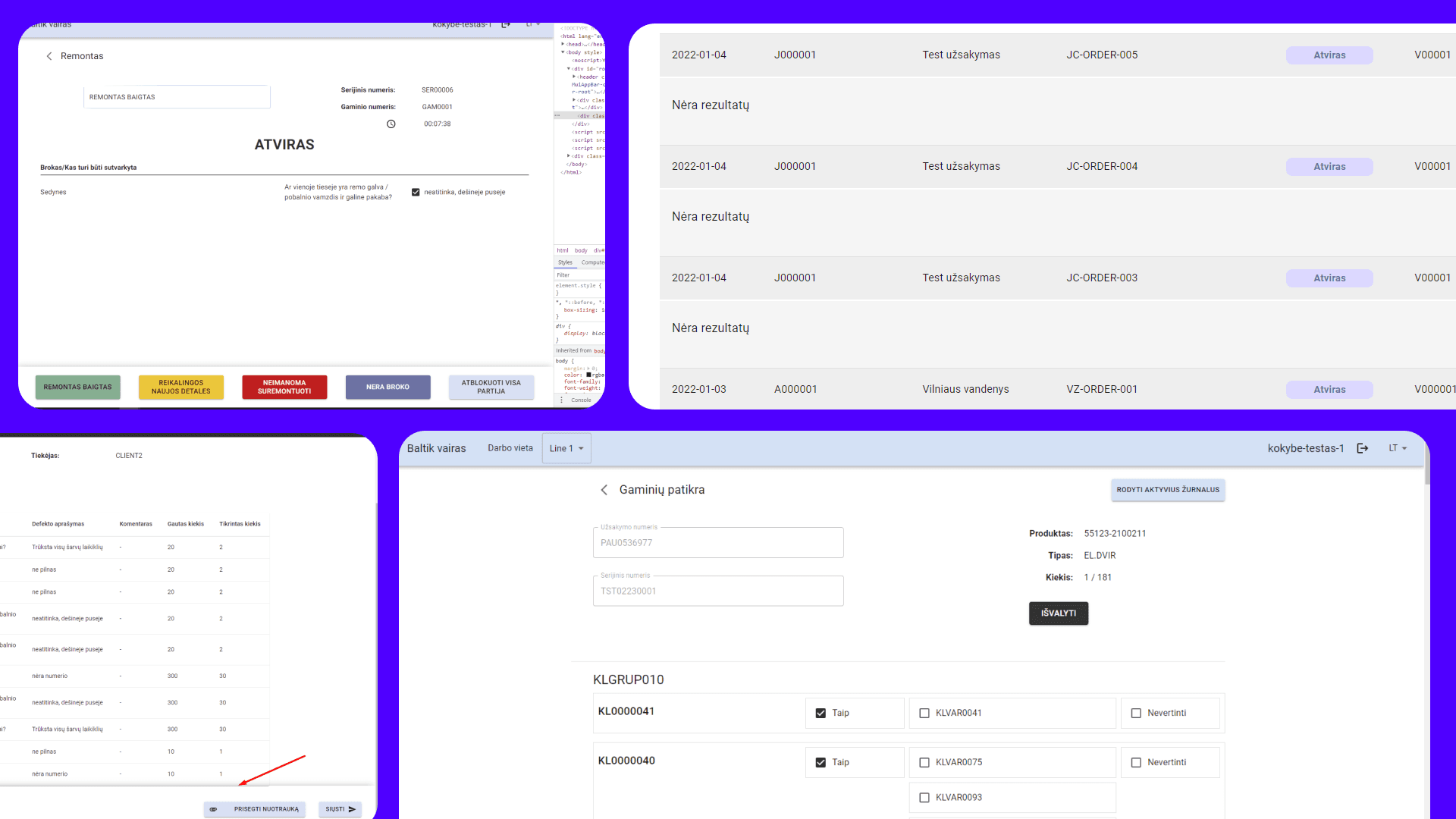Image resolution: width=1456 pixels, height=819 pixels.
Task: Expand the head node in DevTools
Action: (563, 44)
